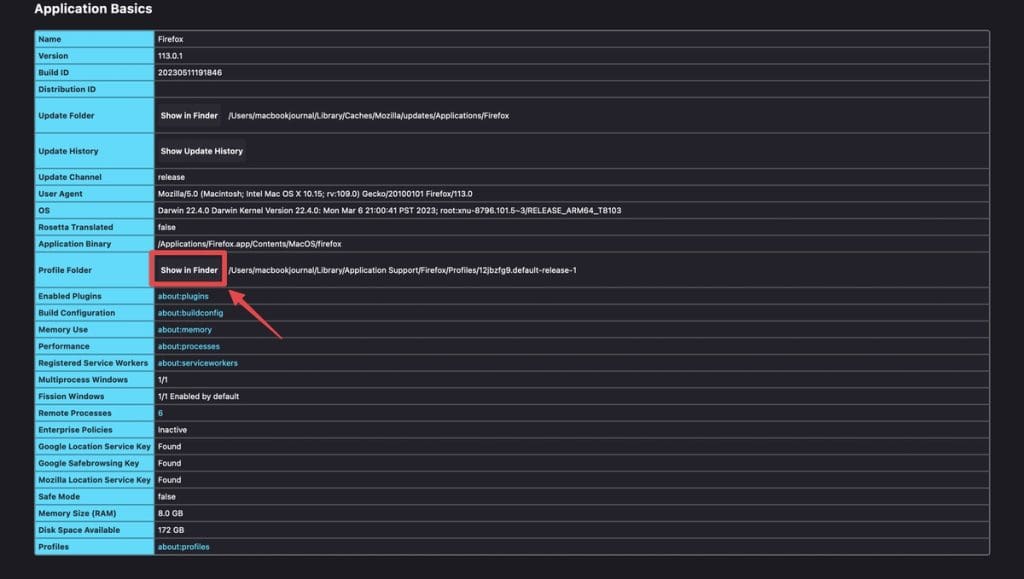Click the Update Folder path text
Image resolution: width=1024 pixels, height=579 pixels.
pos(368,116)
